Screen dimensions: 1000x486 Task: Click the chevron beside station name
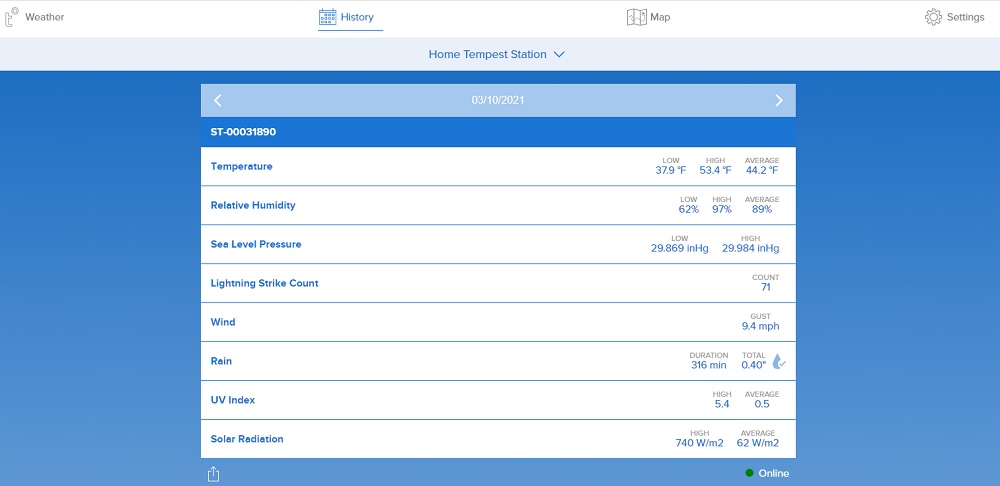[x=559, y=55]
